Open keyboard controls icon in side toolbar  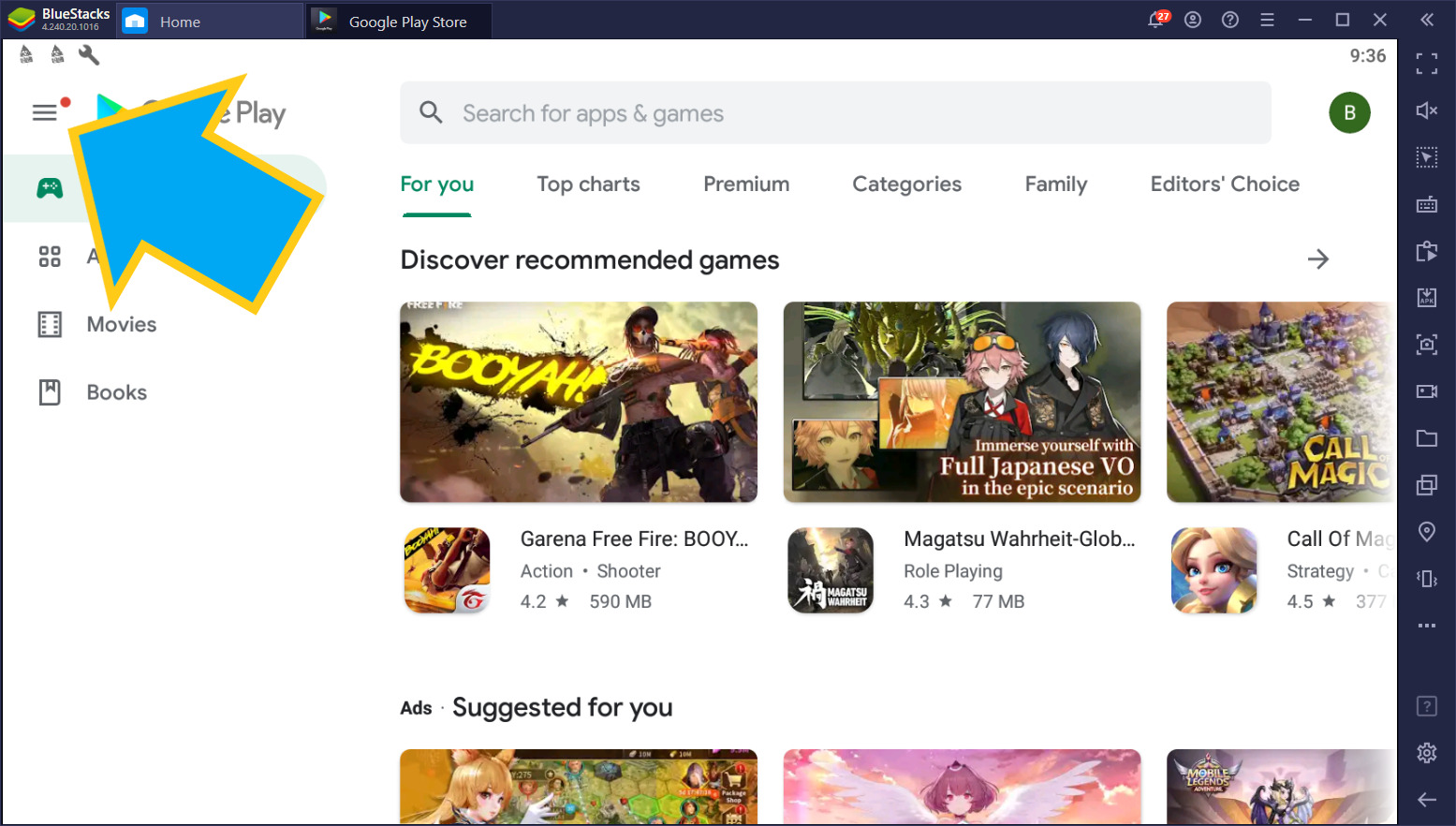(1426, 204)
